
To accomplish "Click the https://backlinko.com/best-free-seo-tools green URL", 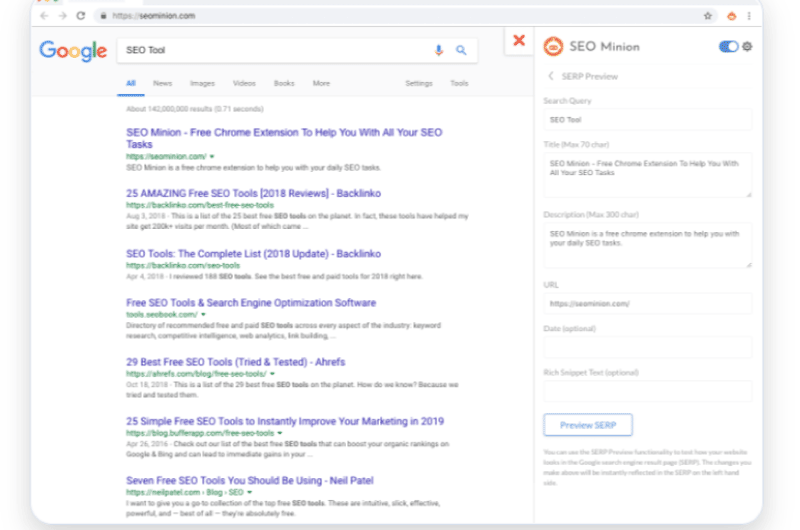I will 199,205.
